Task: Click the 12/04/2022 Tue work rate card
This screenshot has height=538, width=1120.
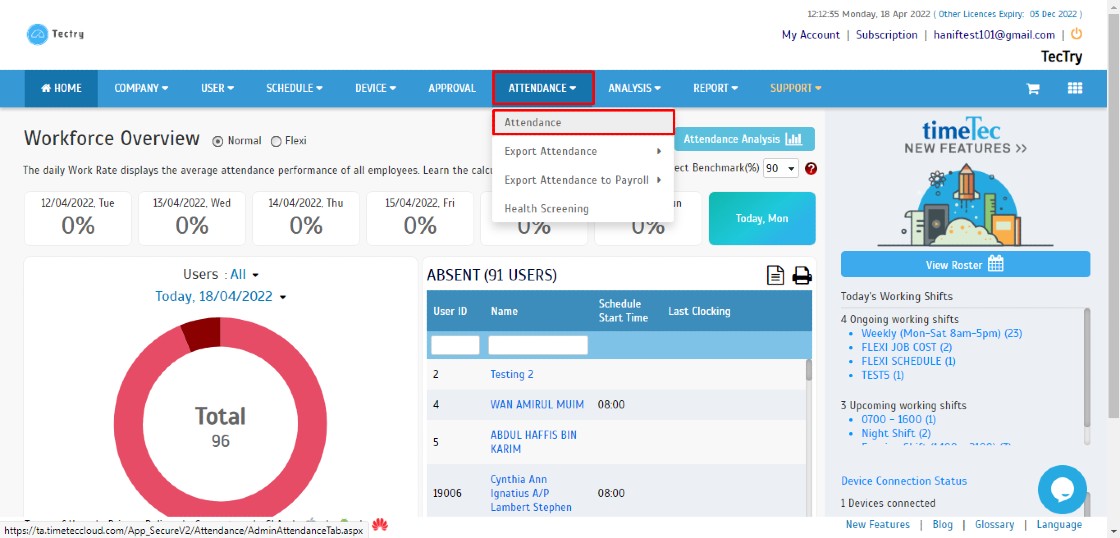Action: [78, 219]
